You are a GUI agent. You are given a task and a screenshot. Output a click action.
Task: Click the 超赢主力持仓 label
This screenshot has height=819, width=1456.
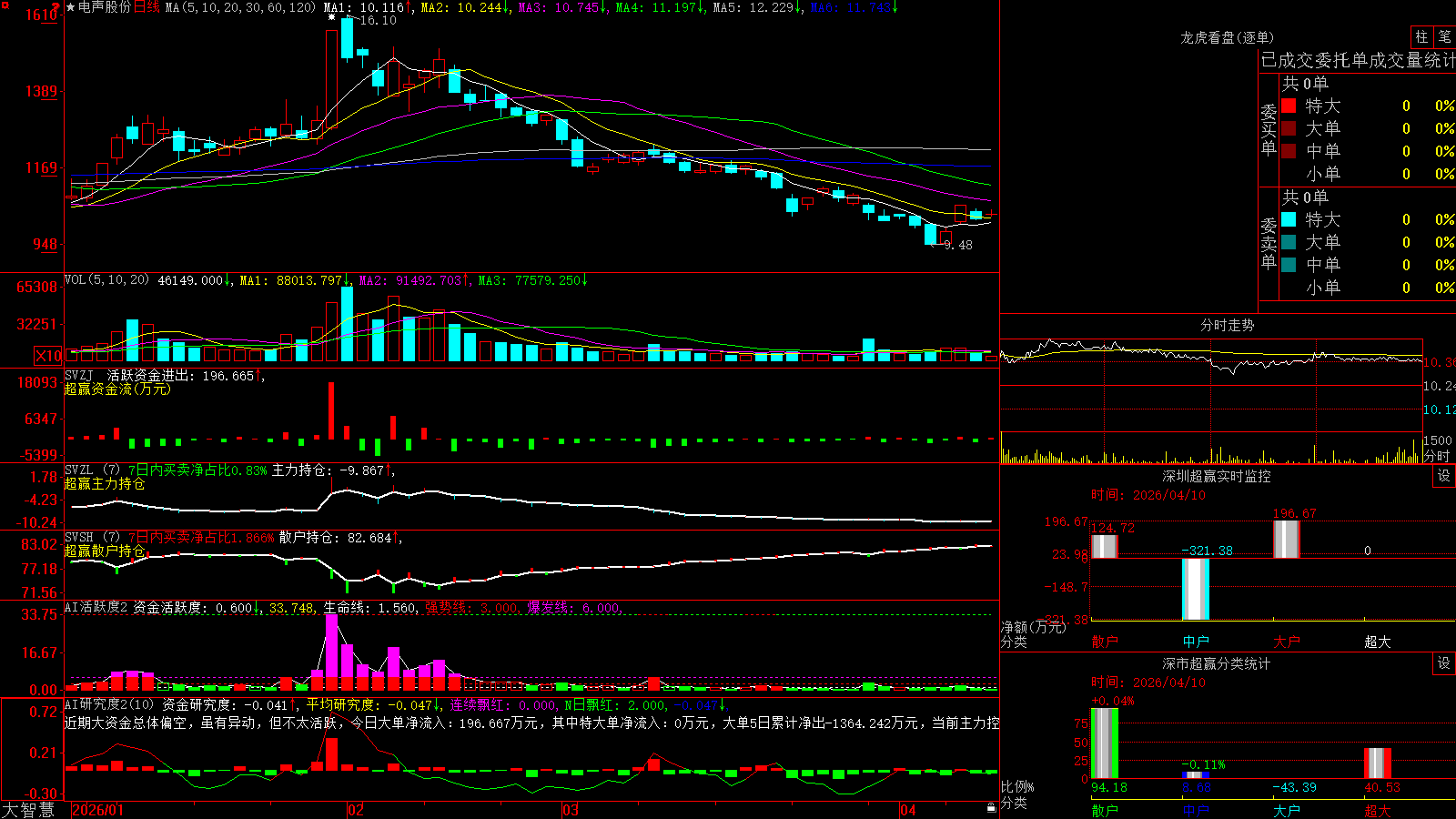105,483
